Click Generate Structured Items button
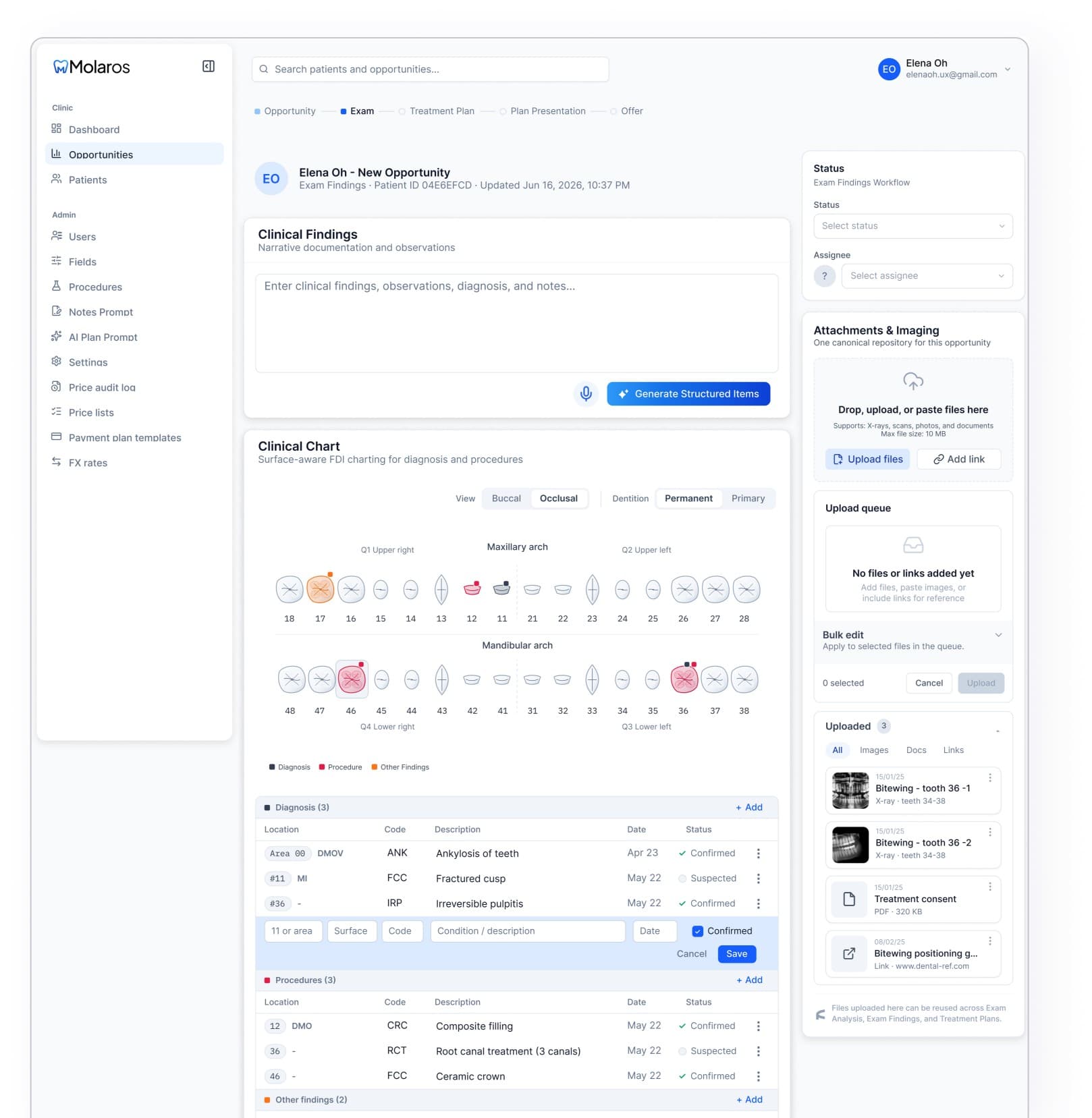The height and width of the screenshot is (1118, 1092). pyautogui.click(x=688, y=393)
